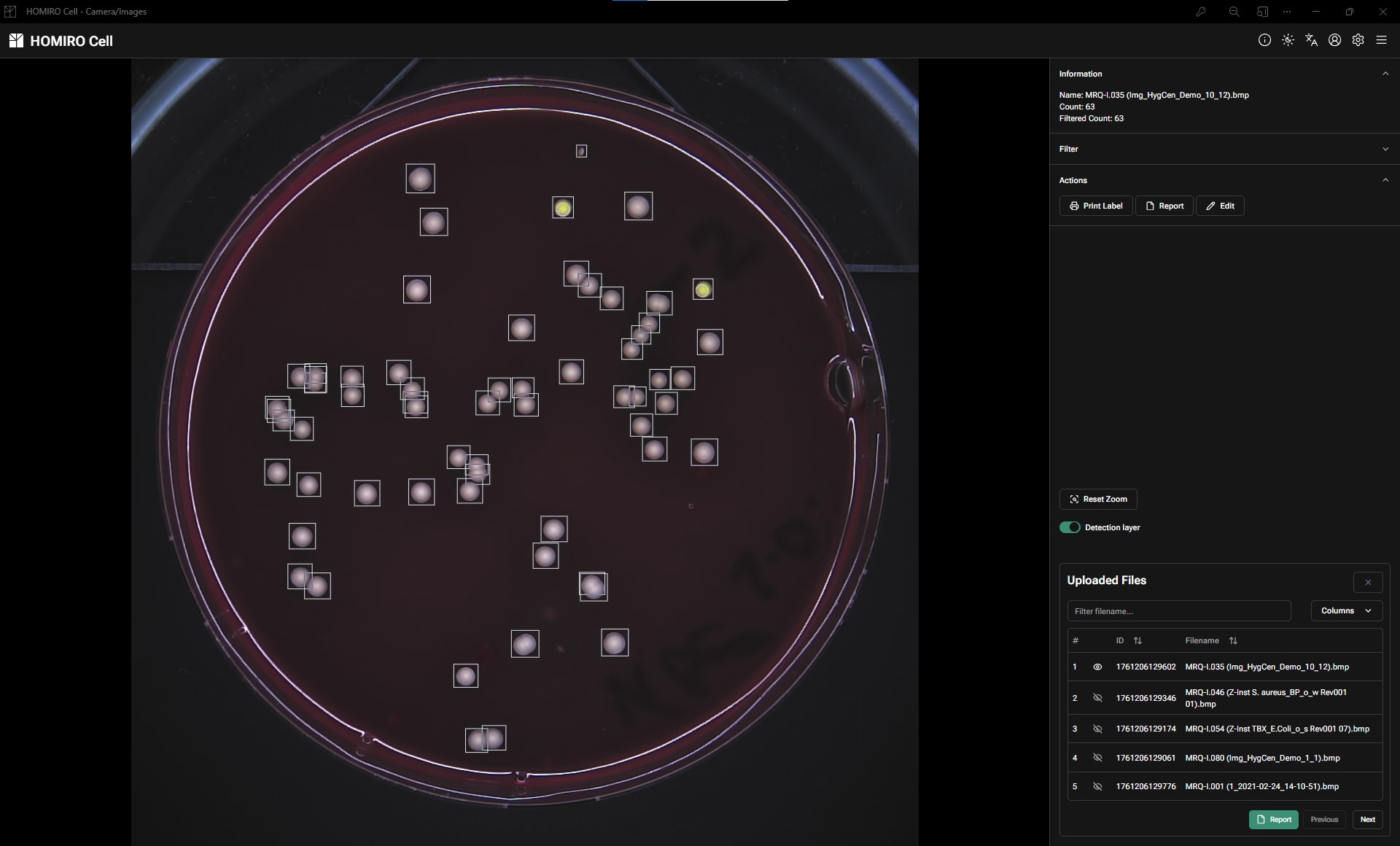Sort files by Filename column
The width and height of the screenshot is (1400, 846).
point(1233,640)
